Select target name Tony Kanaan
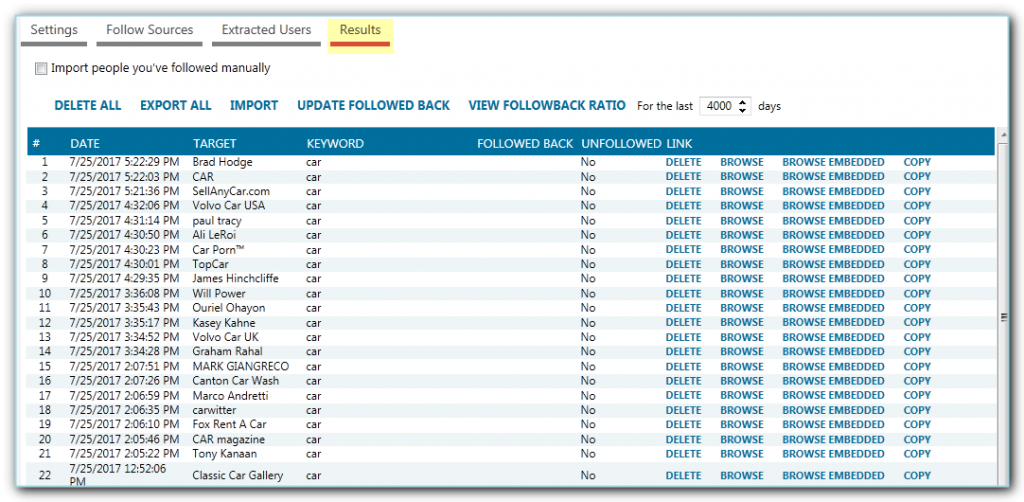 (224, 454)
